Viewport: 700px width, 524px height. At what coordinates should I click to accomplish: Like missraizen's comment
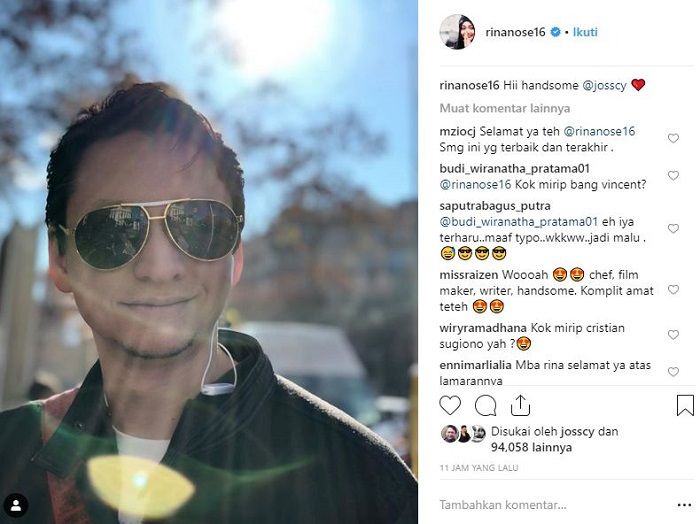673,290
